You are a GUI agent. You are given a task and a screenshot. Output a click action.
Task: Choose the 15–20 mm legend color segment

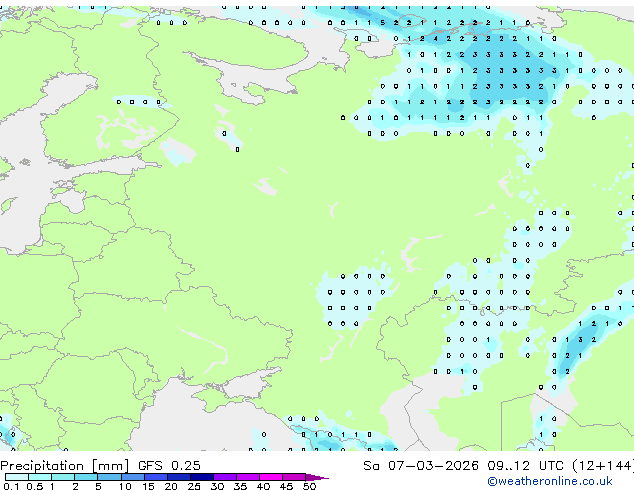coord(156,477)
